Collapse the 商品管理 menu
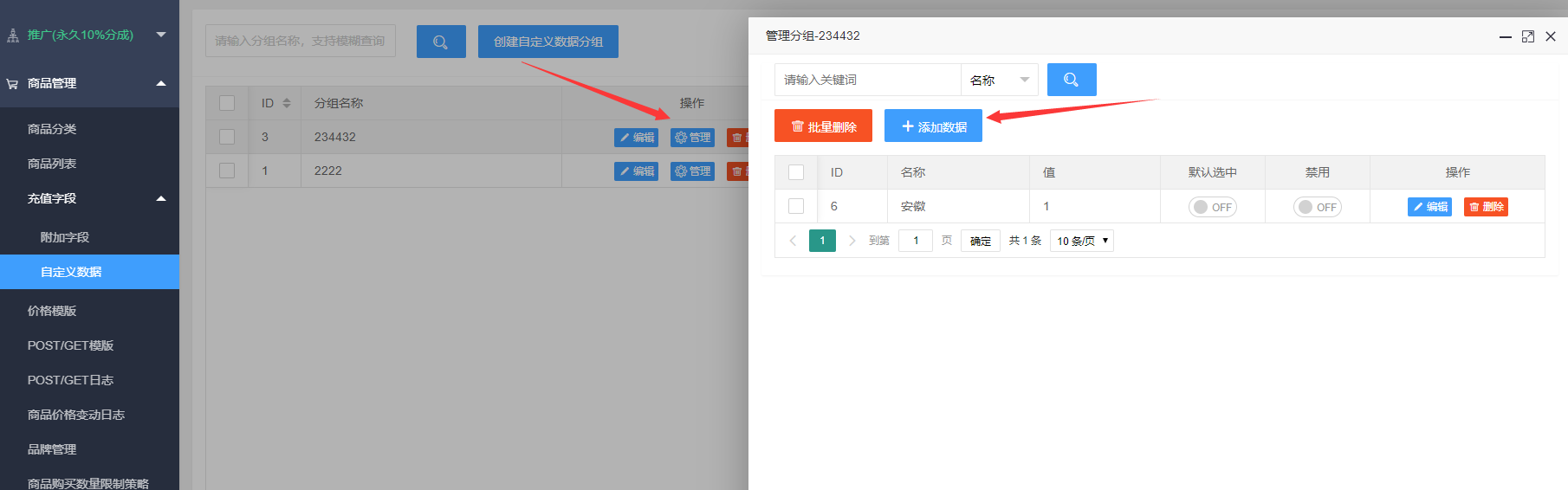Viewport: 1568px width, 490px height. 161,83
